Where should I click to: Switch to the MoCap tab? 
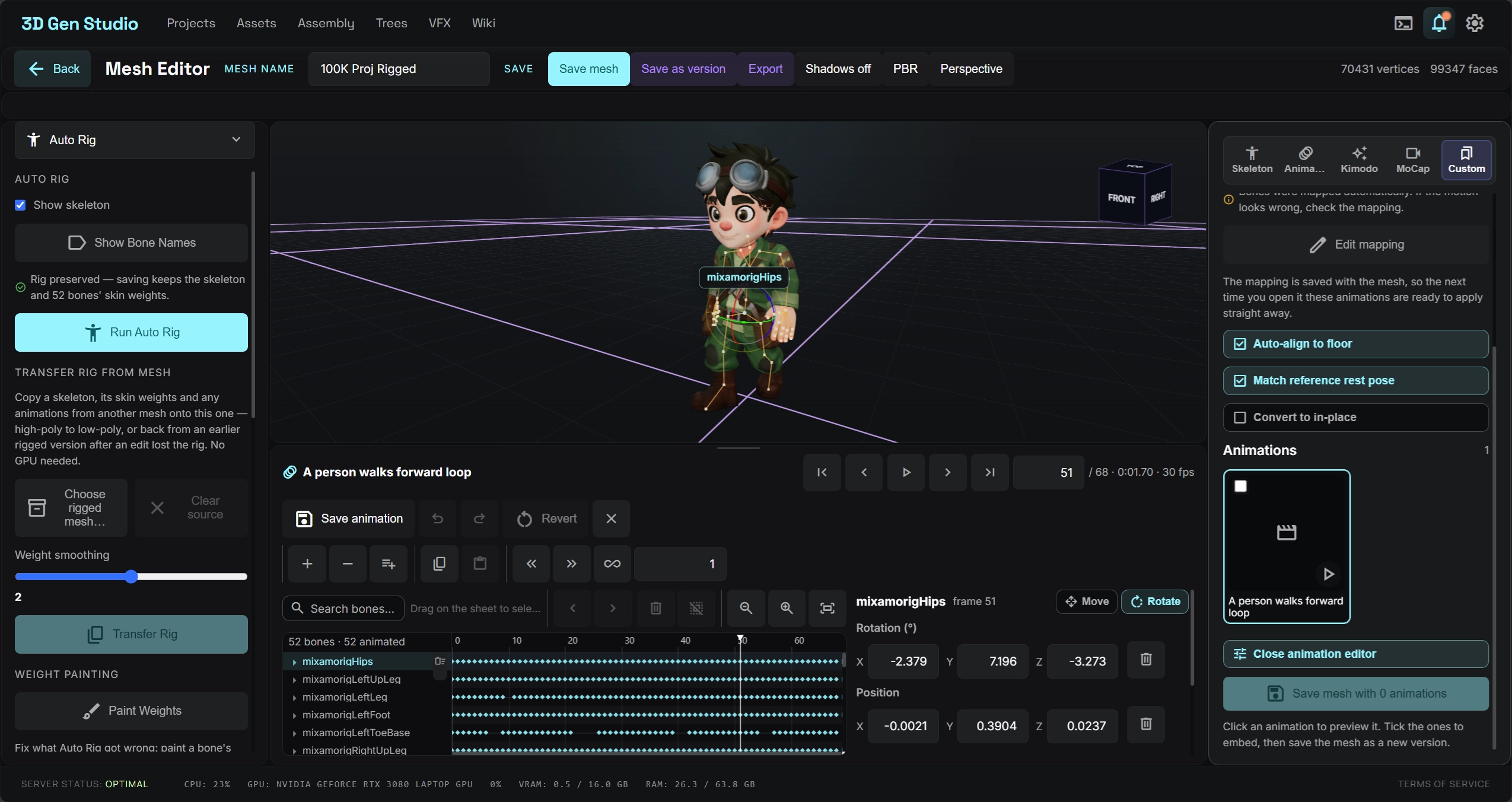pyautogui.click(x=1412, y=160)
